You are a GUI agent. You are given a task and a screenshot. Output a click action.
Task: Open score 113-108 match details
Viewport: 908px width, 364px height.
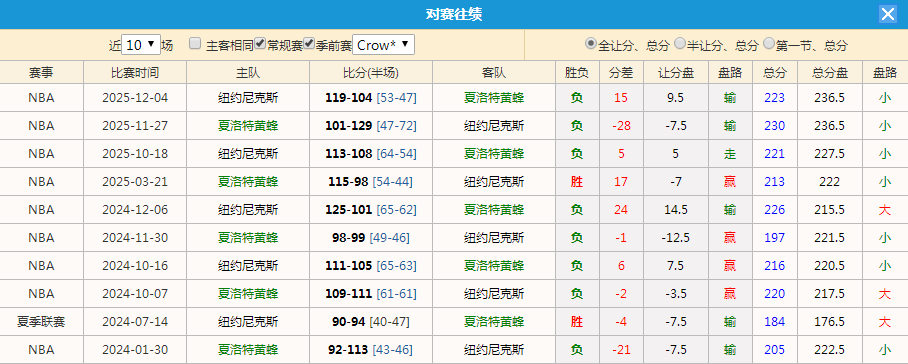click(x=349, y=154)
